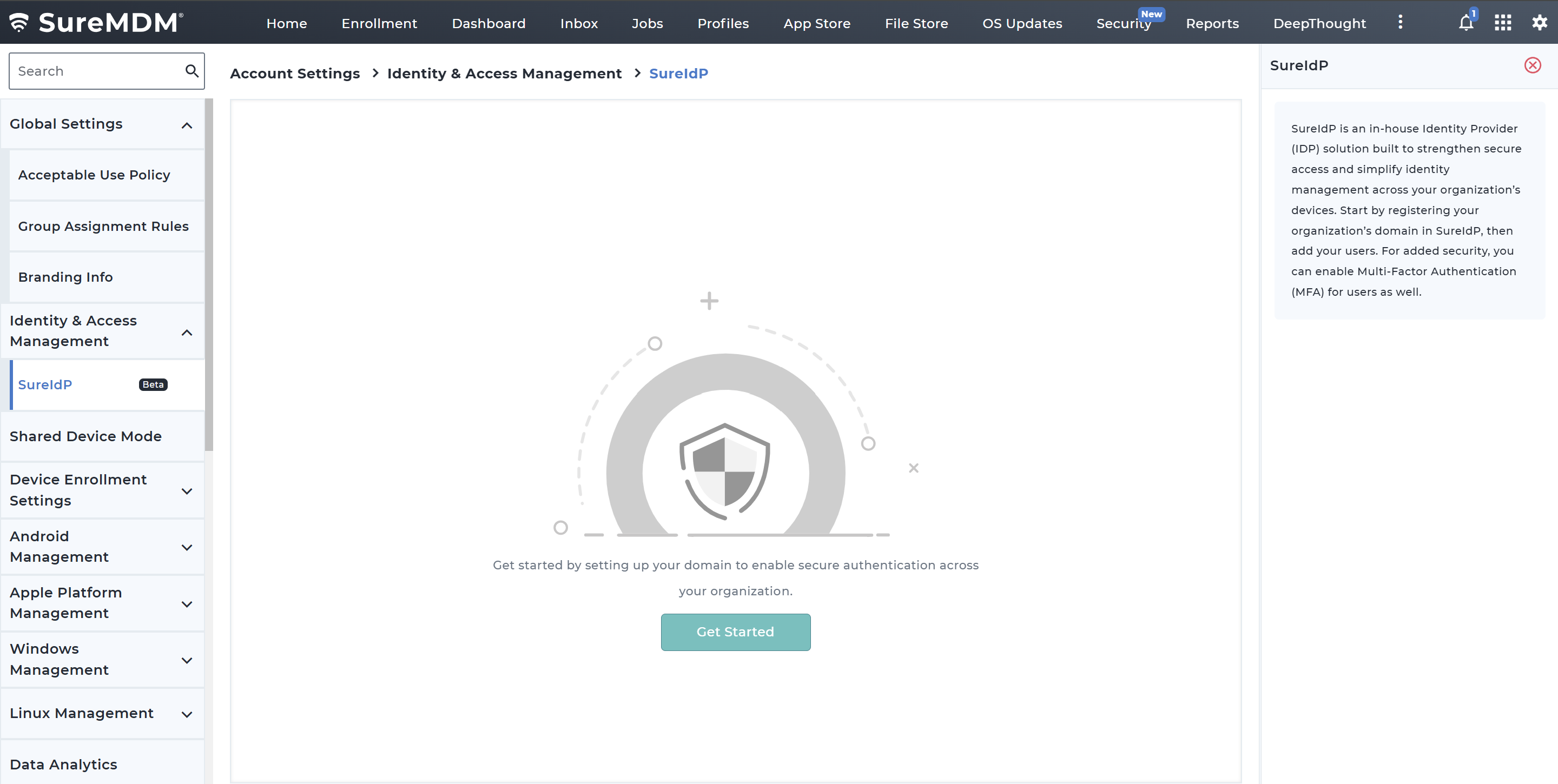Image resolution: width=1558 pixels, height=784 pixels.
Task: Click the sidebar vertical scrollbar
Action: pos(209,275)
